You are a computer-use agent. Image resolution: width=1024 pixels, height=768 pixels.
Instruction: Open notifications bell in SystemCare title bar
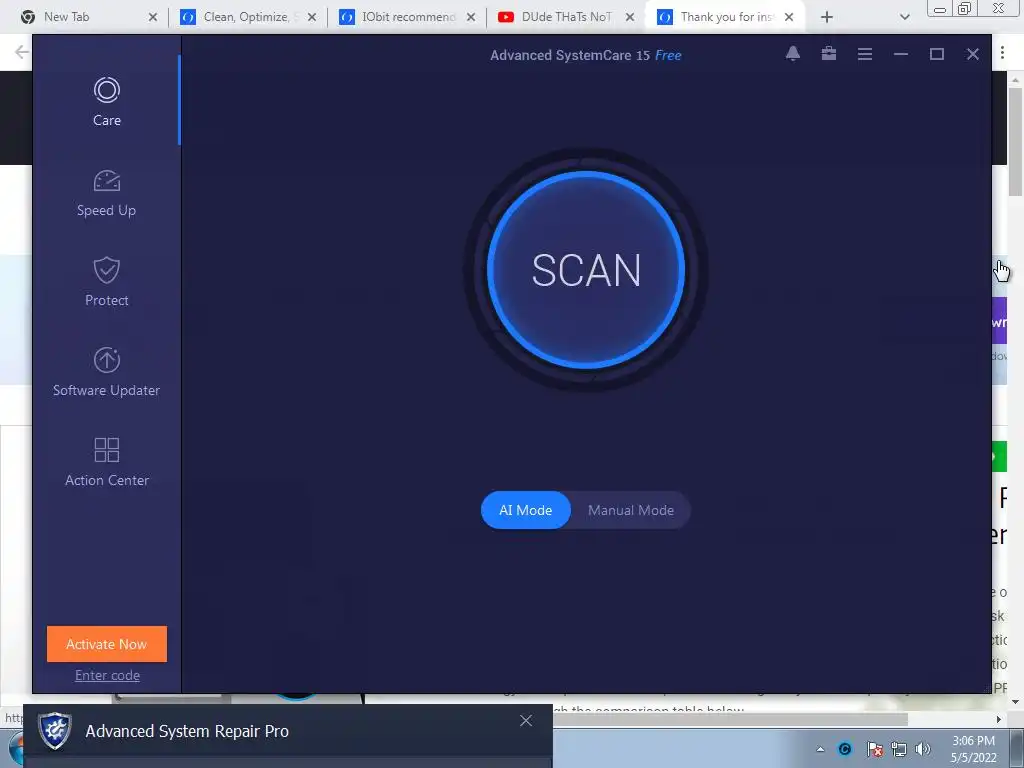tap(793, 54)
